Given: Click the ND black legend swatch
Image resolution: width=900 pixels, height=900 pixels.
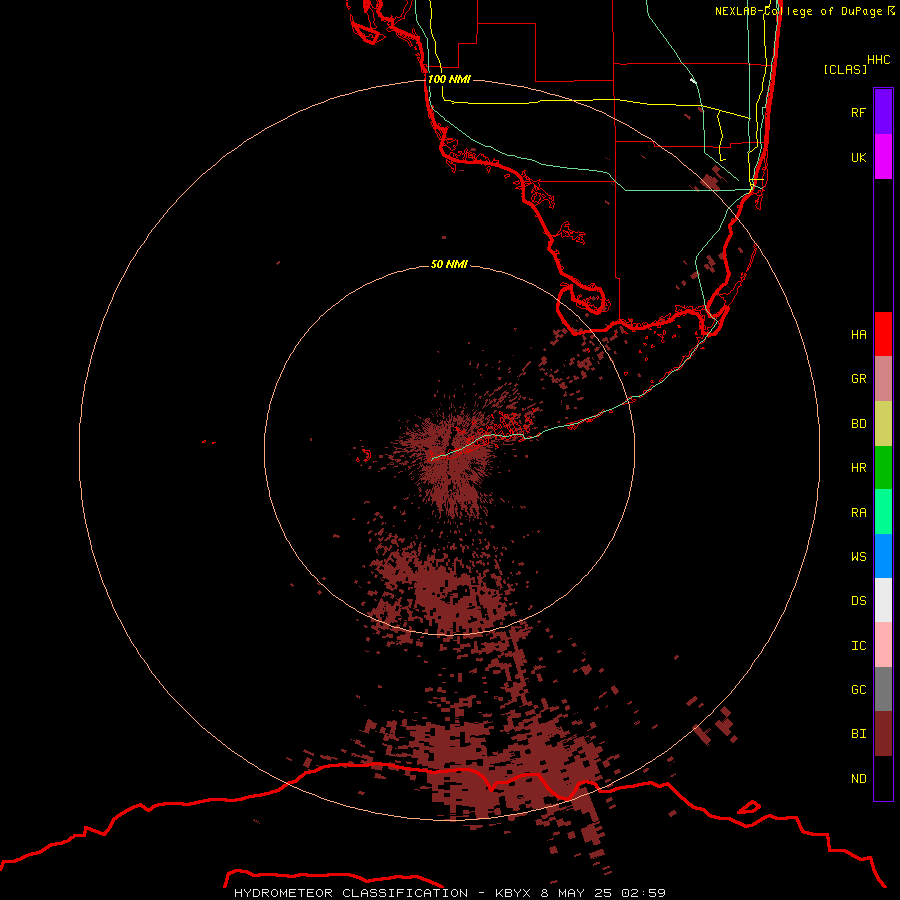Looking at the screenshot, I should (x=883, y=778).
